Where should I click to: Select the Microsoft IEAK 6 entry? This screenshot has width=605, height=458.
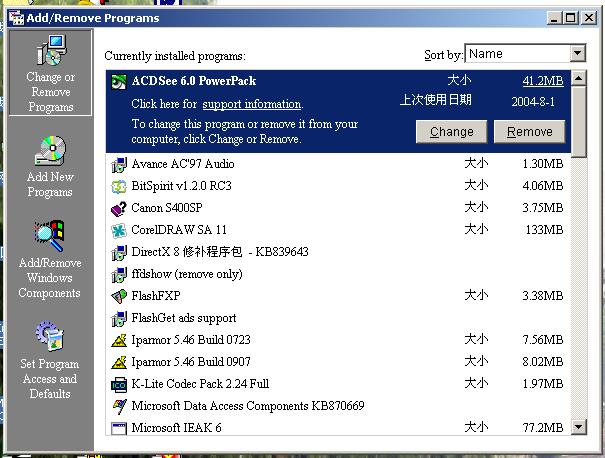click(338, 427)
